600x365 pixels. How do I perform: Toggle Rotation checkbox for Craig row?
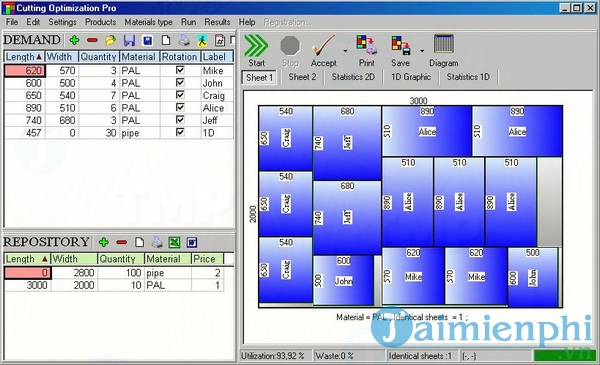[180, 95]
